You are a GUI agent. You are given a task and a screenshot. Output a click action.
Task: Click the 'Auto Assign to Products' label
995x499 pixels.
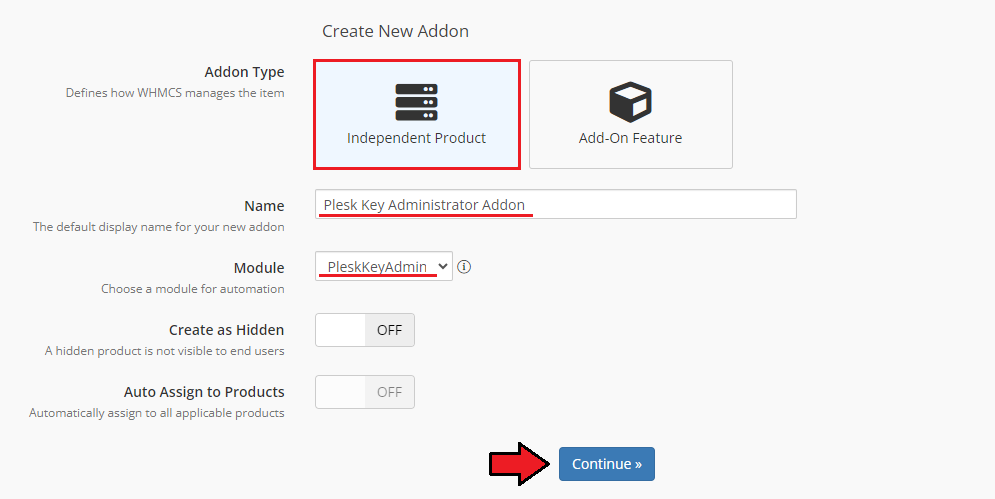click(x=204, y=392)
